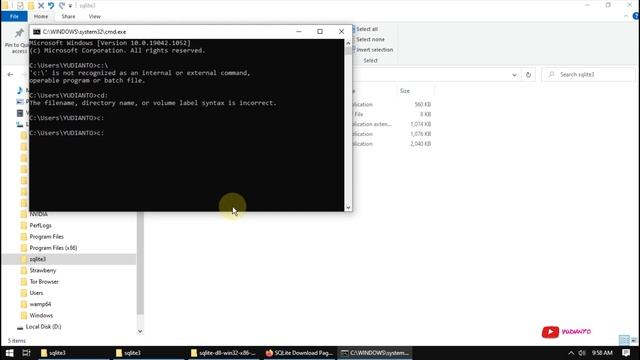Screen dimensions: 640x360
Task: Show hidden system tray icons
Action: point(571,353)
